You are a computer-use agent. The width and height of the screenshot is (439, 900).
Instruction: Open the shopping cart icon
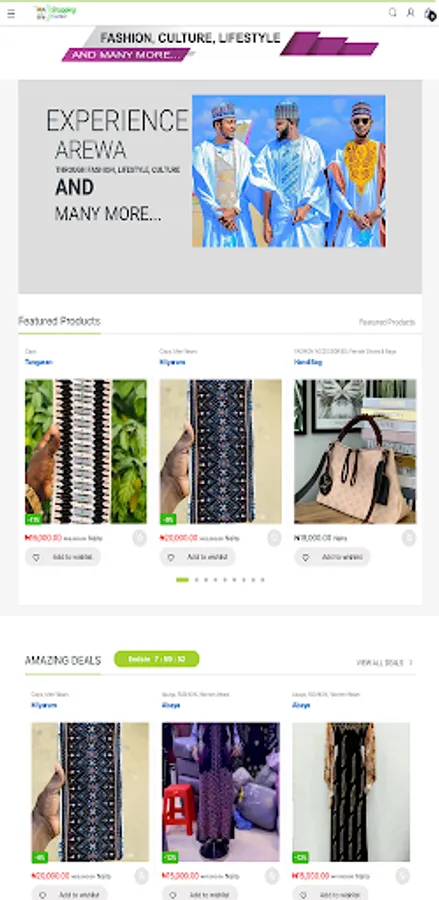pyautogui.click(x=429, y=14)
